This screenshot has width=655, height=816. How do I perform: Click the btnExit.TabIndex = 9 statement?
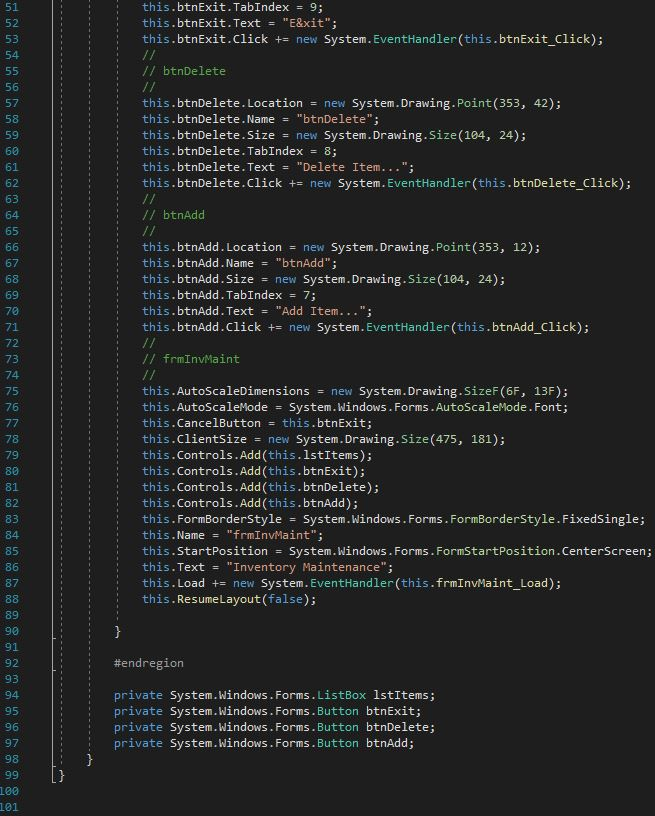(233, 7)
